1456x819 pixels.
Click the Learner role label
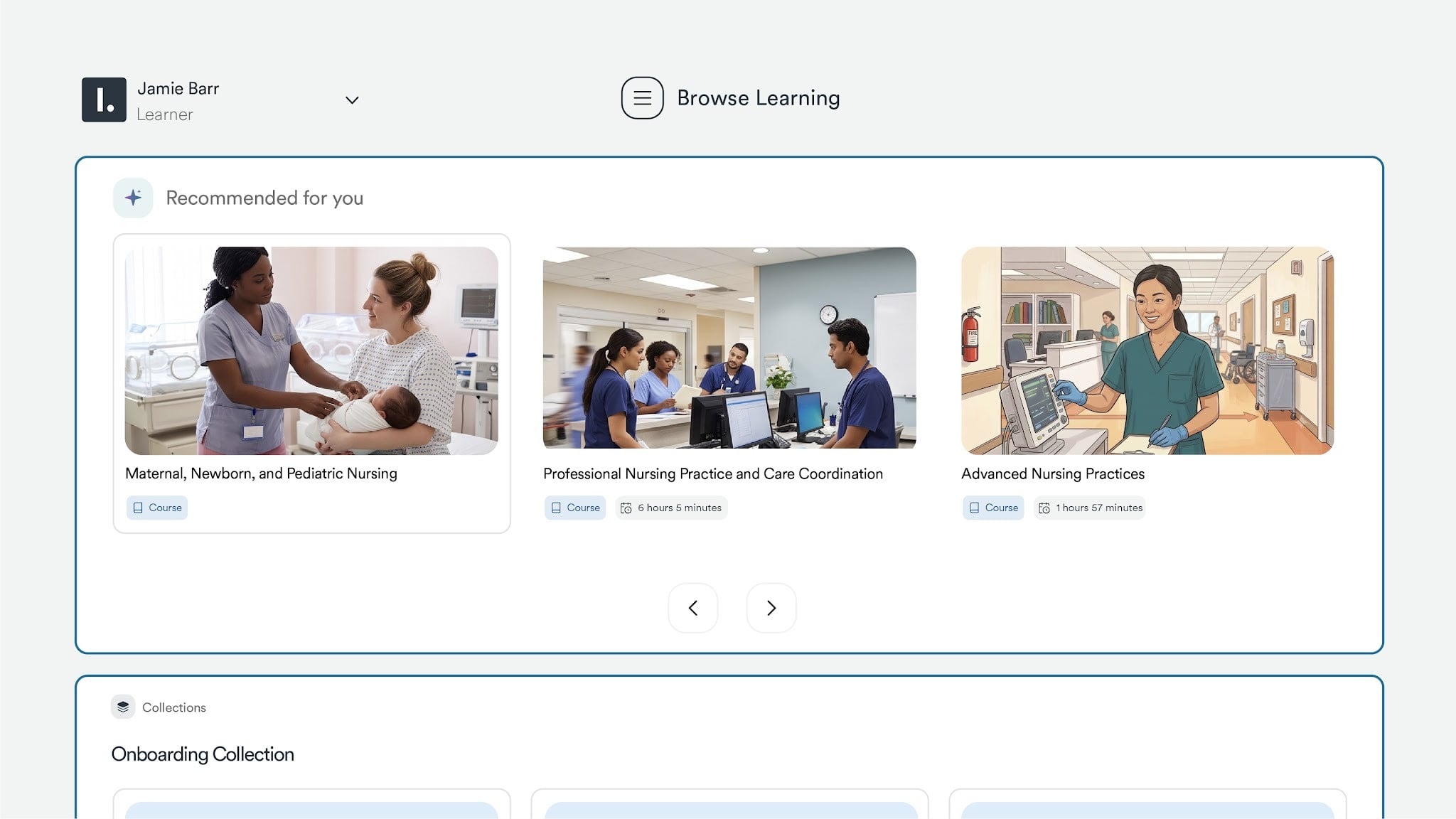164,114
